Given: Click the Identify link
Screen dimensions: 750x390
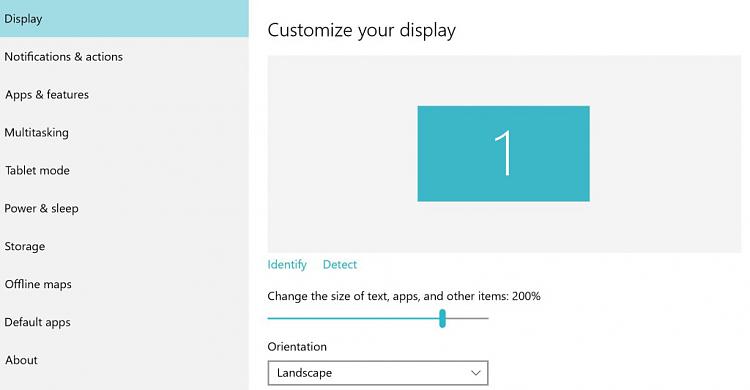Looking at the screenshot, I should [287, 265].
